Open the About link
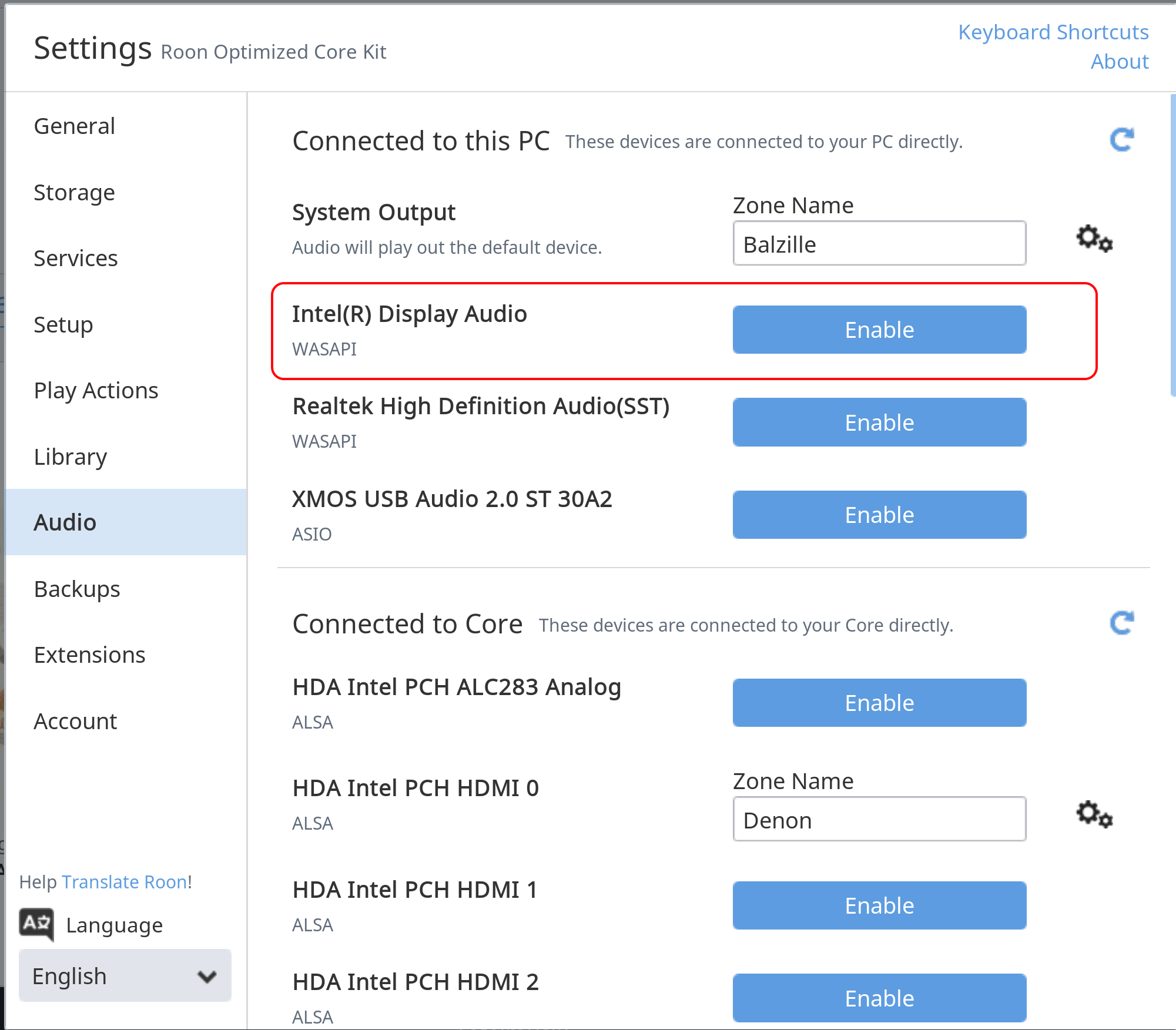The height and width of the screenshot is (1030, 1176). pos(1120,61)
